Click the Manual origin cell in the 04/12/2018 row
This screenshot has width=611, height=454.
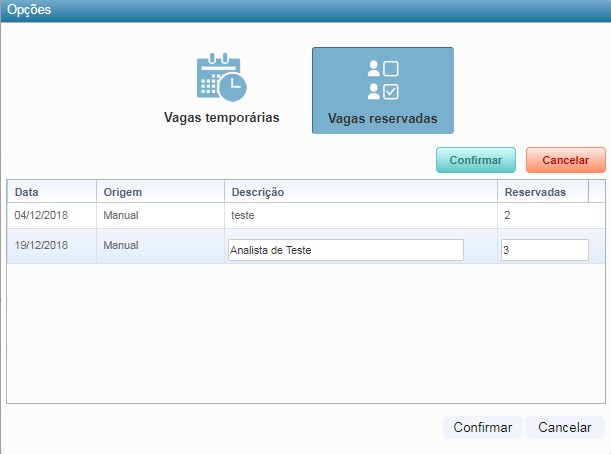point(120,215)
